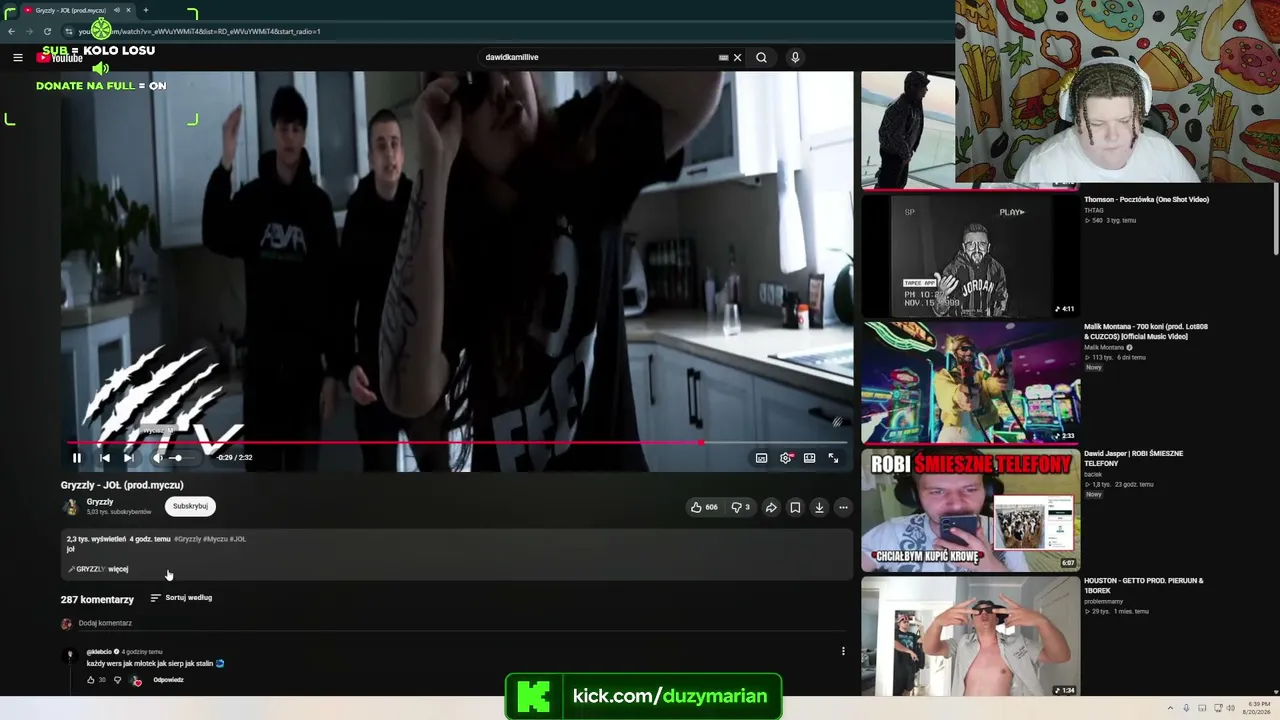This screenshot has width=1280, height=720.
Task: Reload the current page
Action: pos(47,31)
